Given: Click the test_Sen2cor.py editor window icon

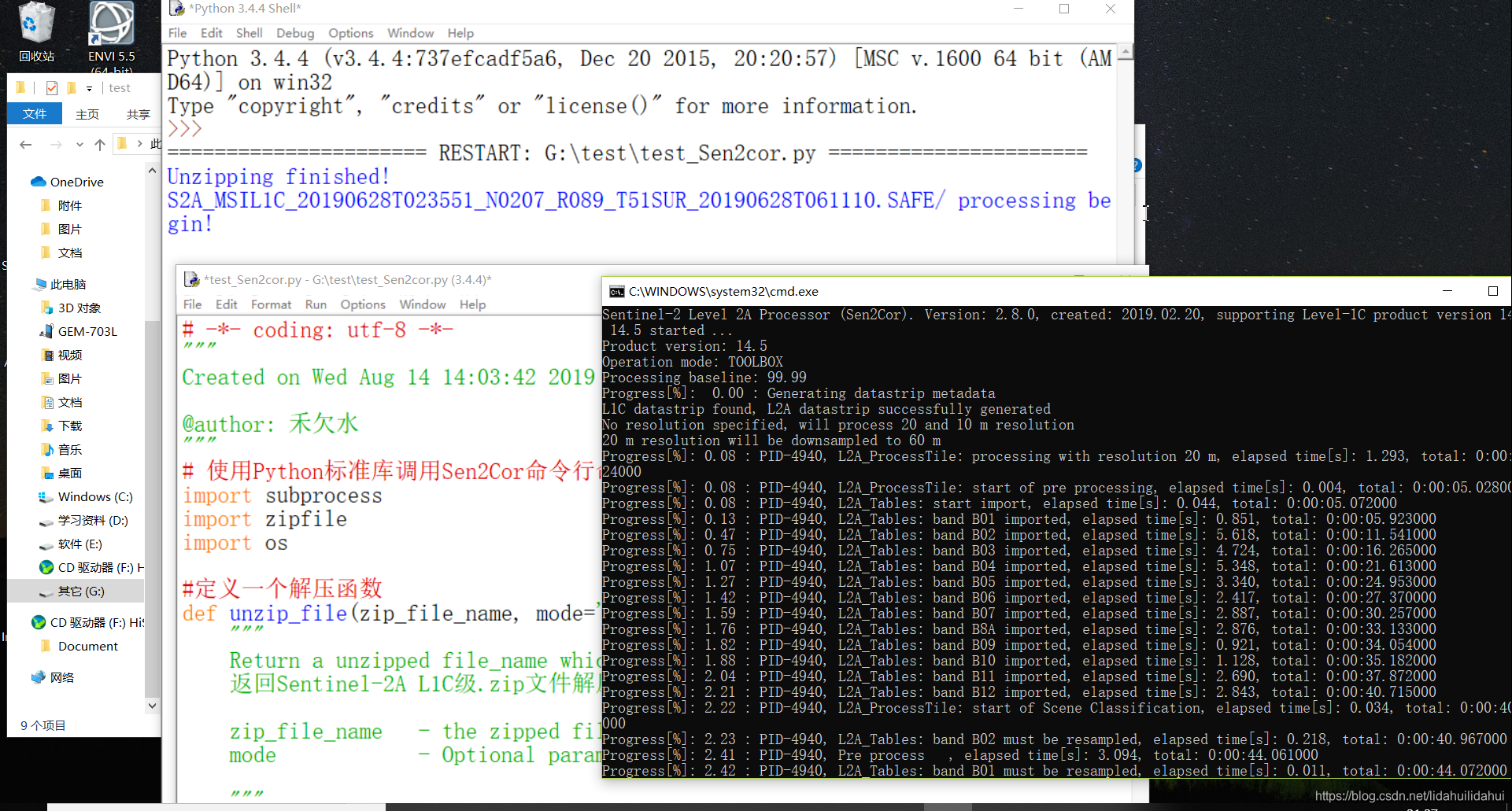Looking at the screenshot, I should click(x=191, y=279).
